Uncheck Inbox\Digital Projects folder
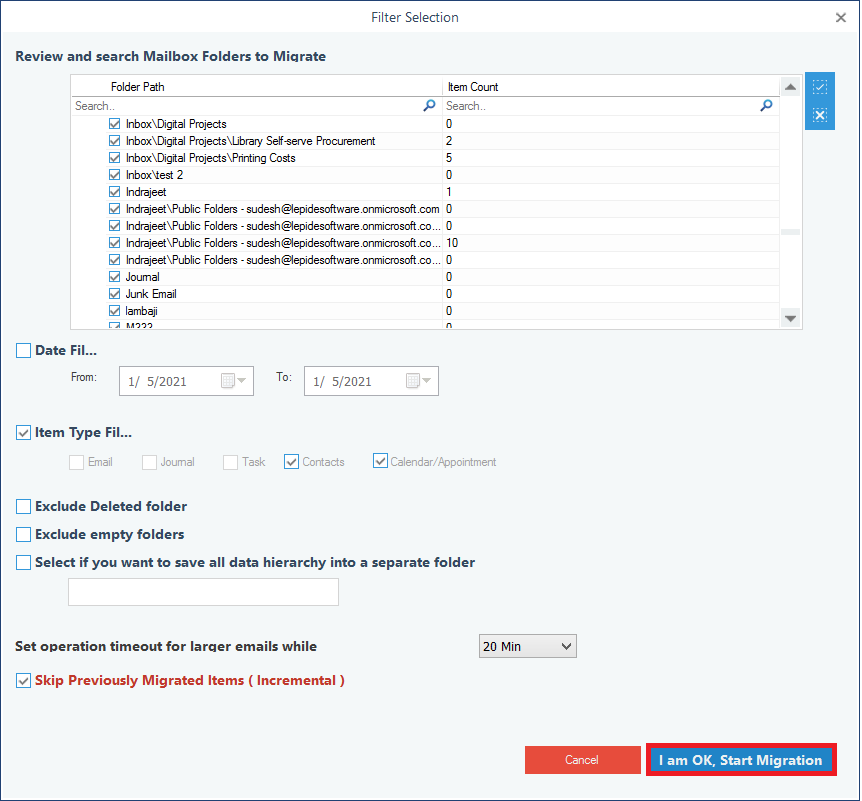862x801 pixels. pos(114,124)
